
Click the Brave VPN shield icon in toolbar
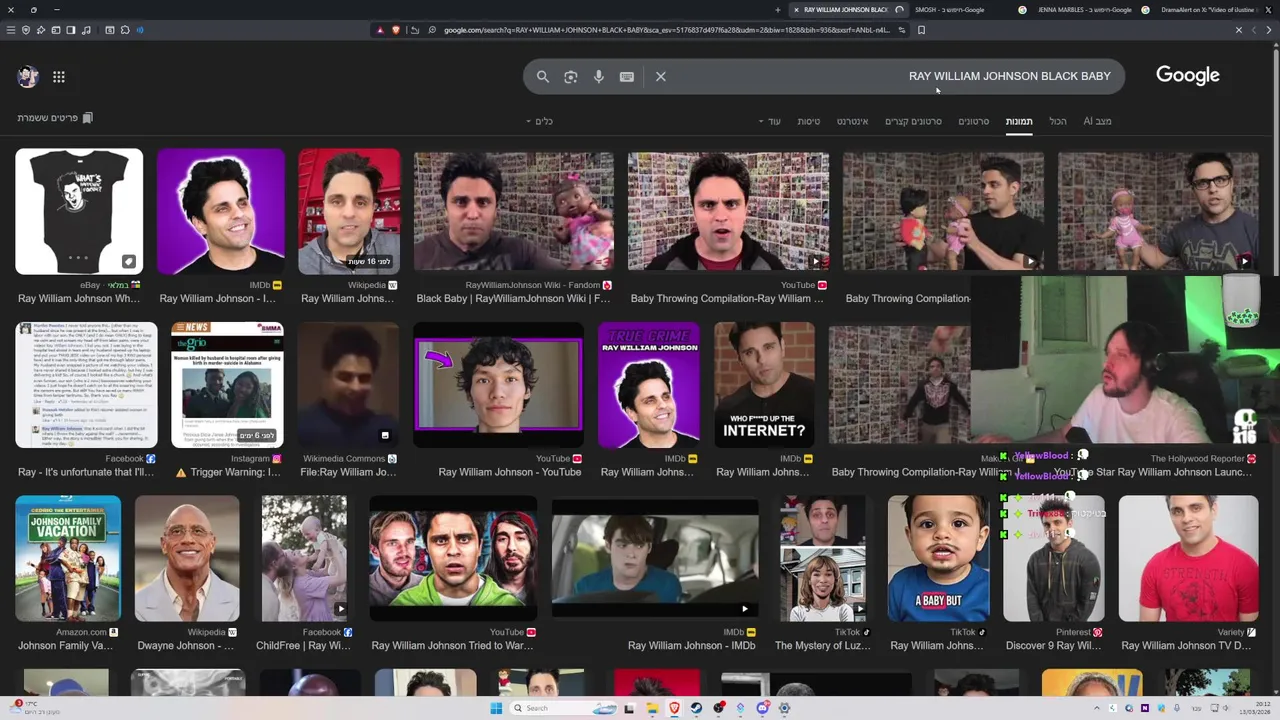click(x=26, y=30)
